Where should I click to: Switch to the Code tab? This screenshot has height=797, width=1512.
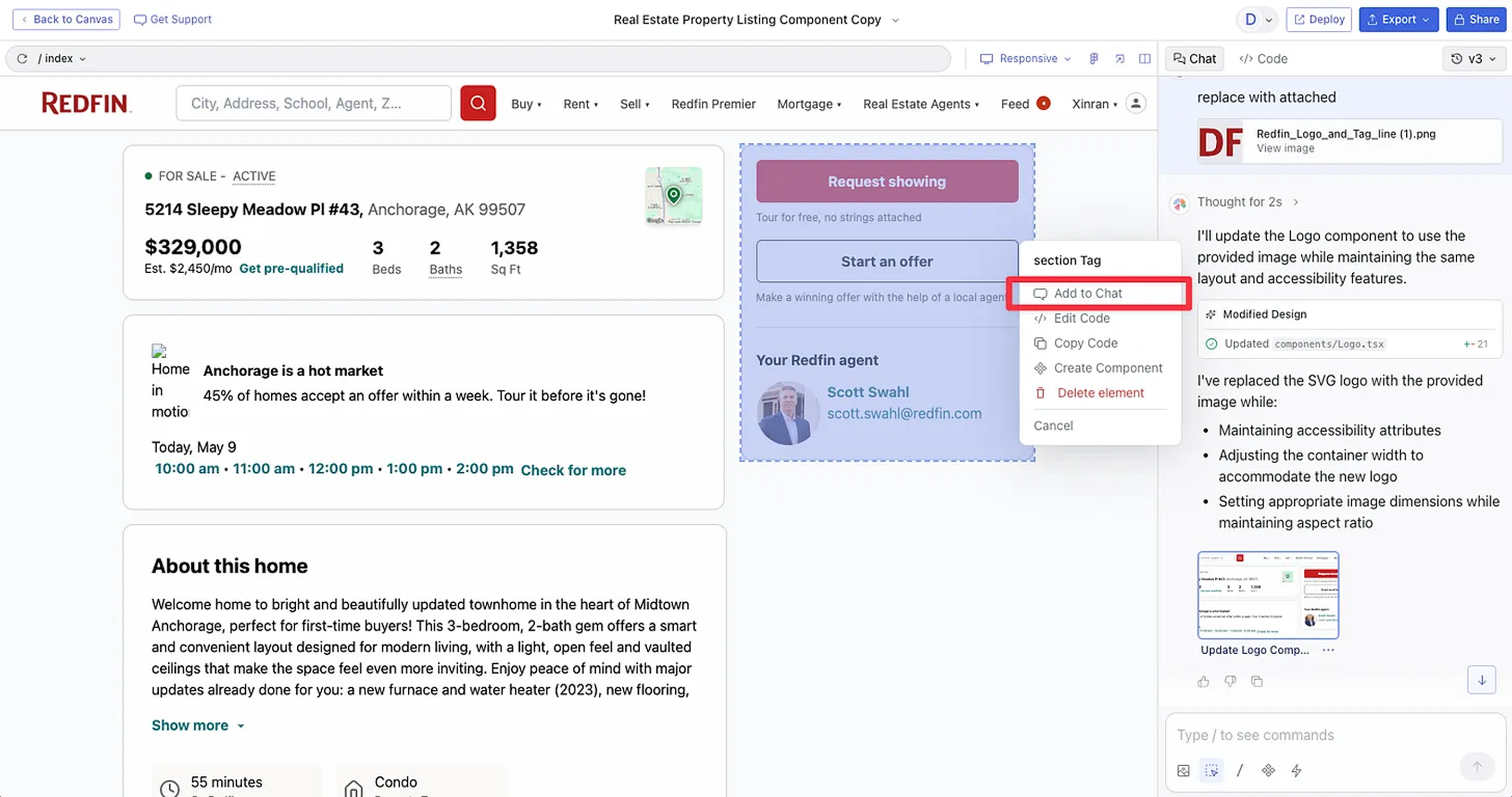[1263, 59]
